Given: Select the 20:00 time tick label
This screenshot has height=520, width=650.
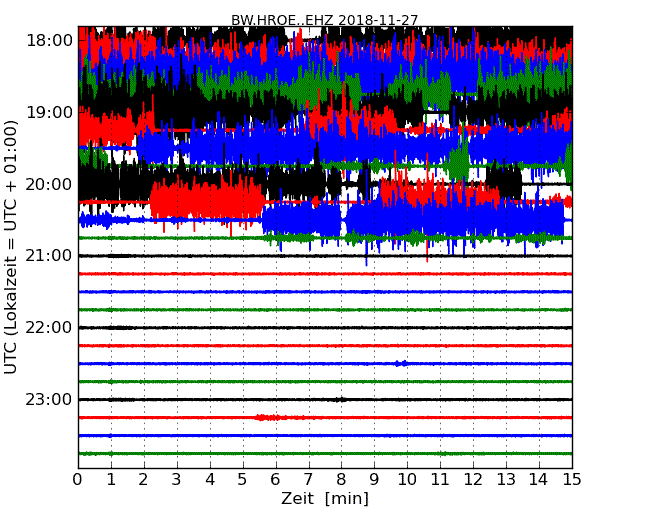Looking at the screenshot, I should [x=49, y=184].
